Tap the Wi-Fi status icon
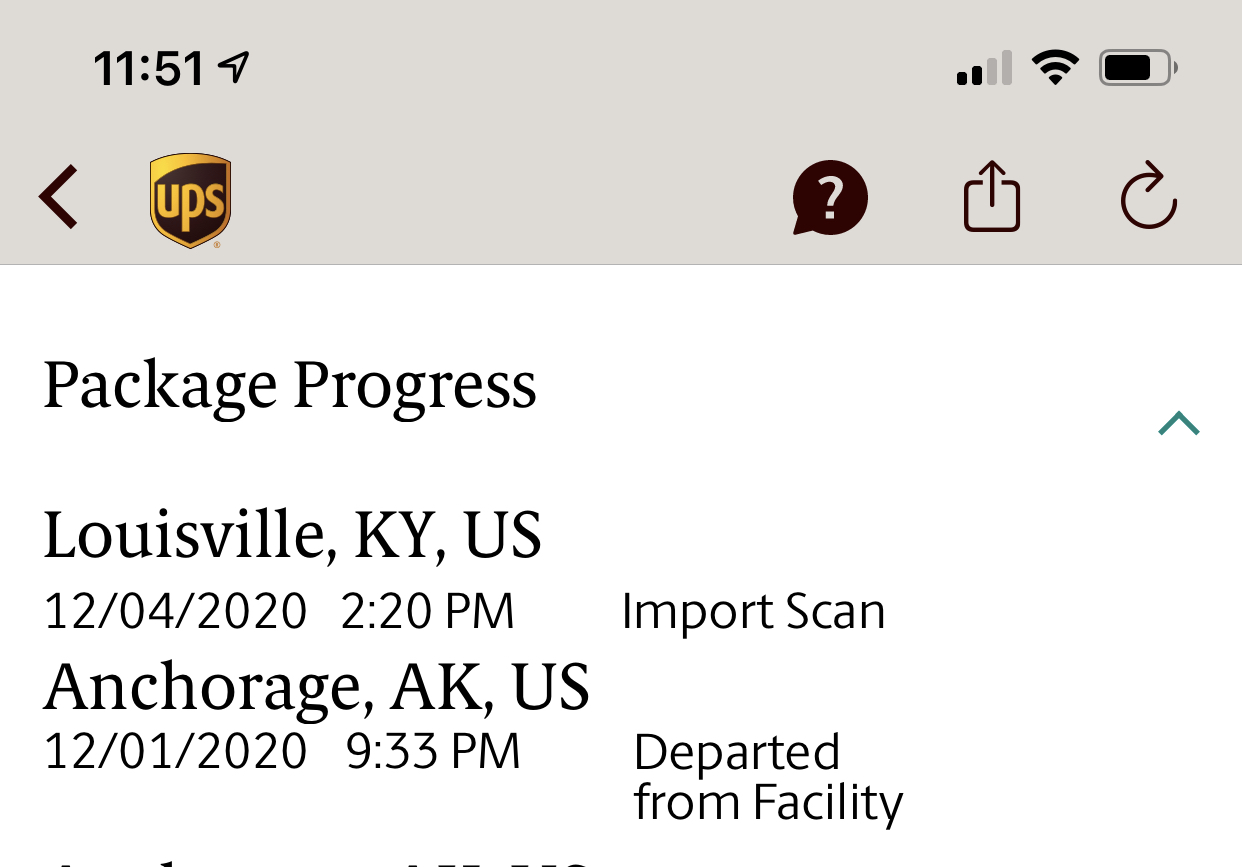Viewport: 1242px width, 867px height. click(x=1055, y=68)
